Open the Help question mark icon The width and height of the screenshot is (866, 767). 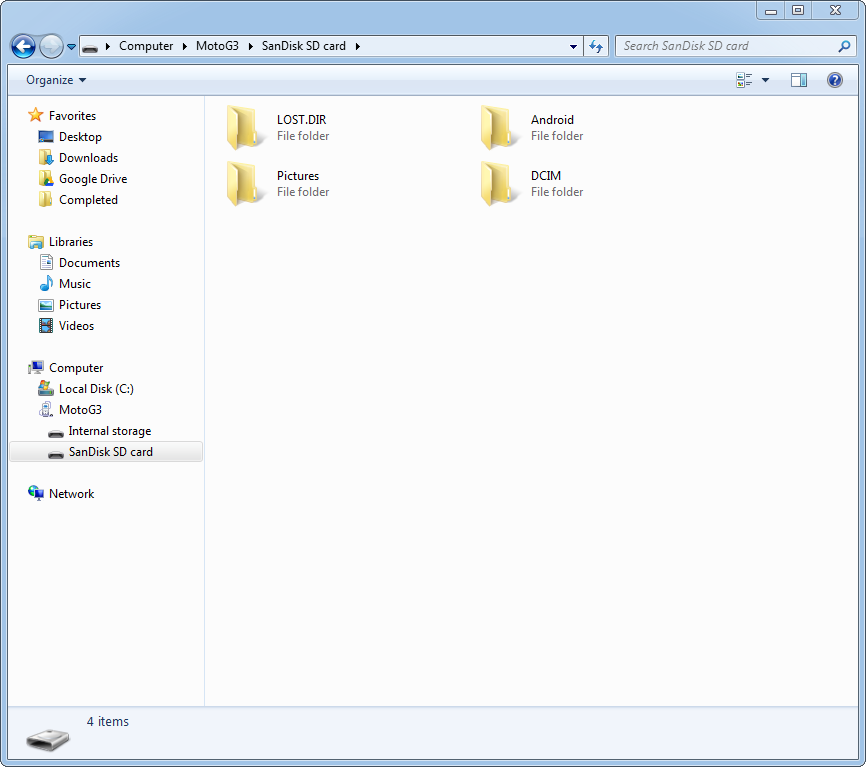click(x=834, y=80)
